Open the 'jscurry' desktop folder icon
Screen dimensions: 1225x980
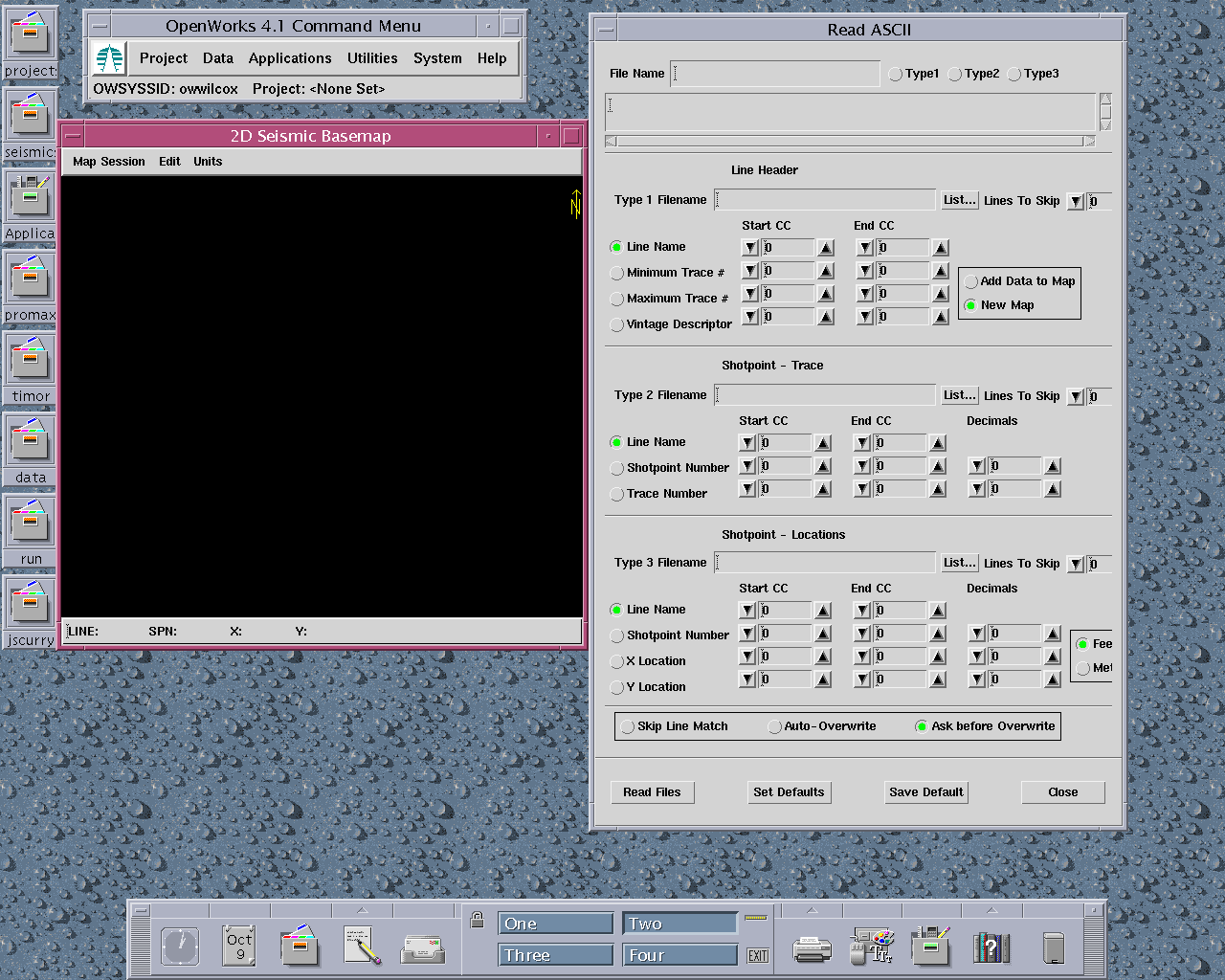pos(31,604)
